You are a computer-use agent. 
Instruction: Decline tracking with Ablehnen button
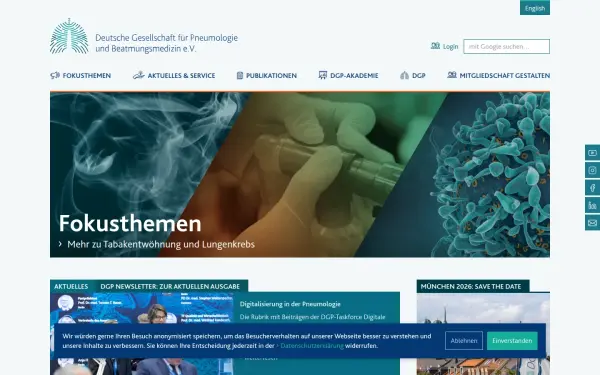(x=464, y=341)
